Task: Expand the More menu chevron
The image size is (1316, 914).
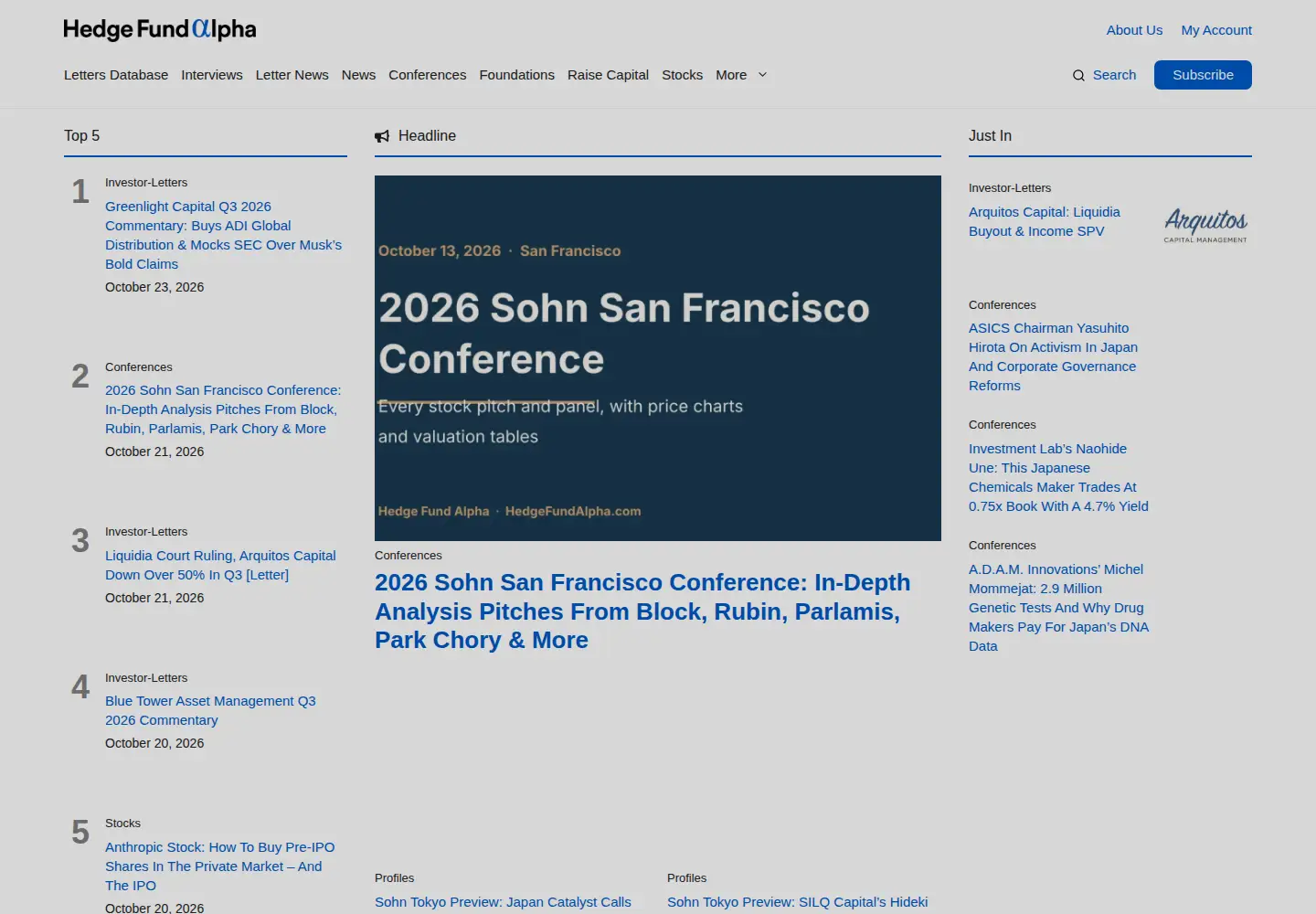Action: pyautogui.click(x=762, y=75)
